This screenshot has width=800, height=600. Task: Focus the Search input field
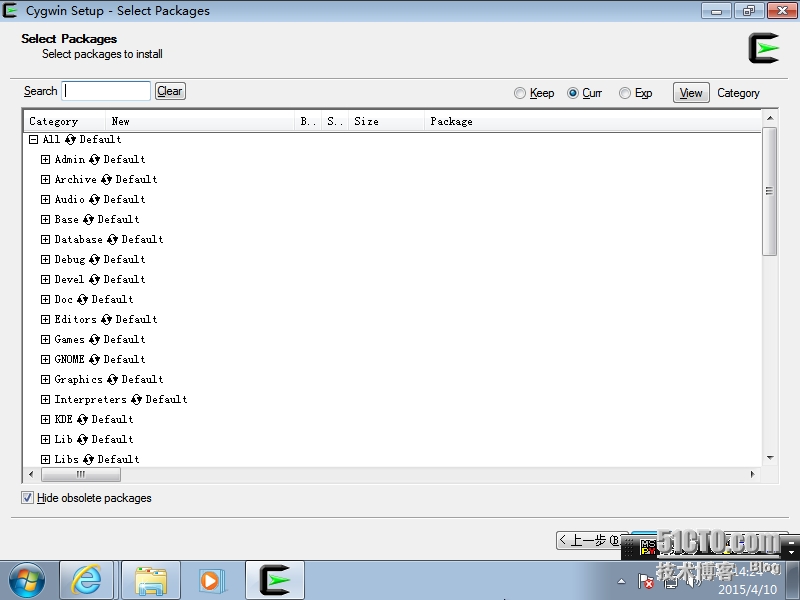point(106,91)
